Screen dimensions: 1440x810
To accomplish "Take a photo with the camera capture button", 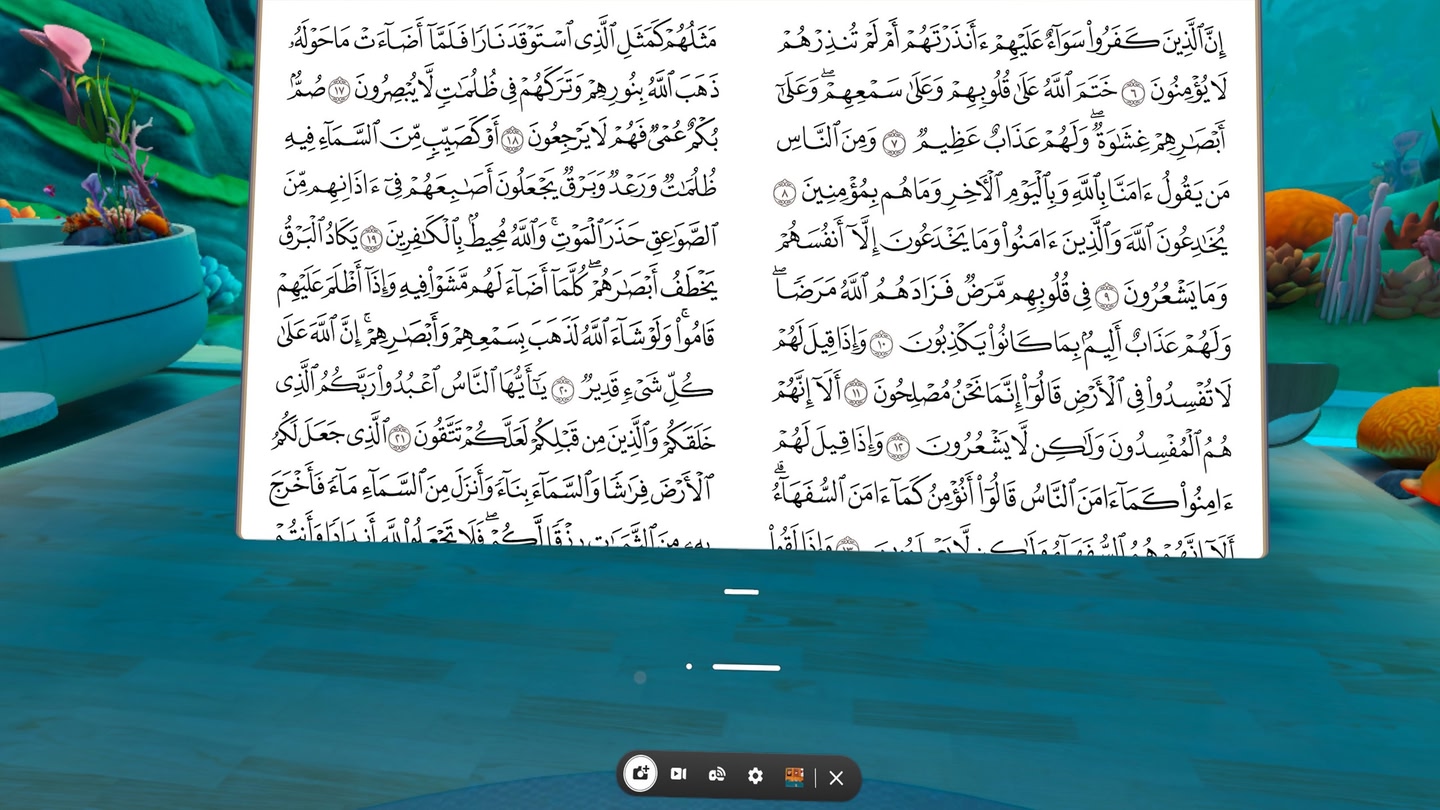I will [x=640, y=774].
